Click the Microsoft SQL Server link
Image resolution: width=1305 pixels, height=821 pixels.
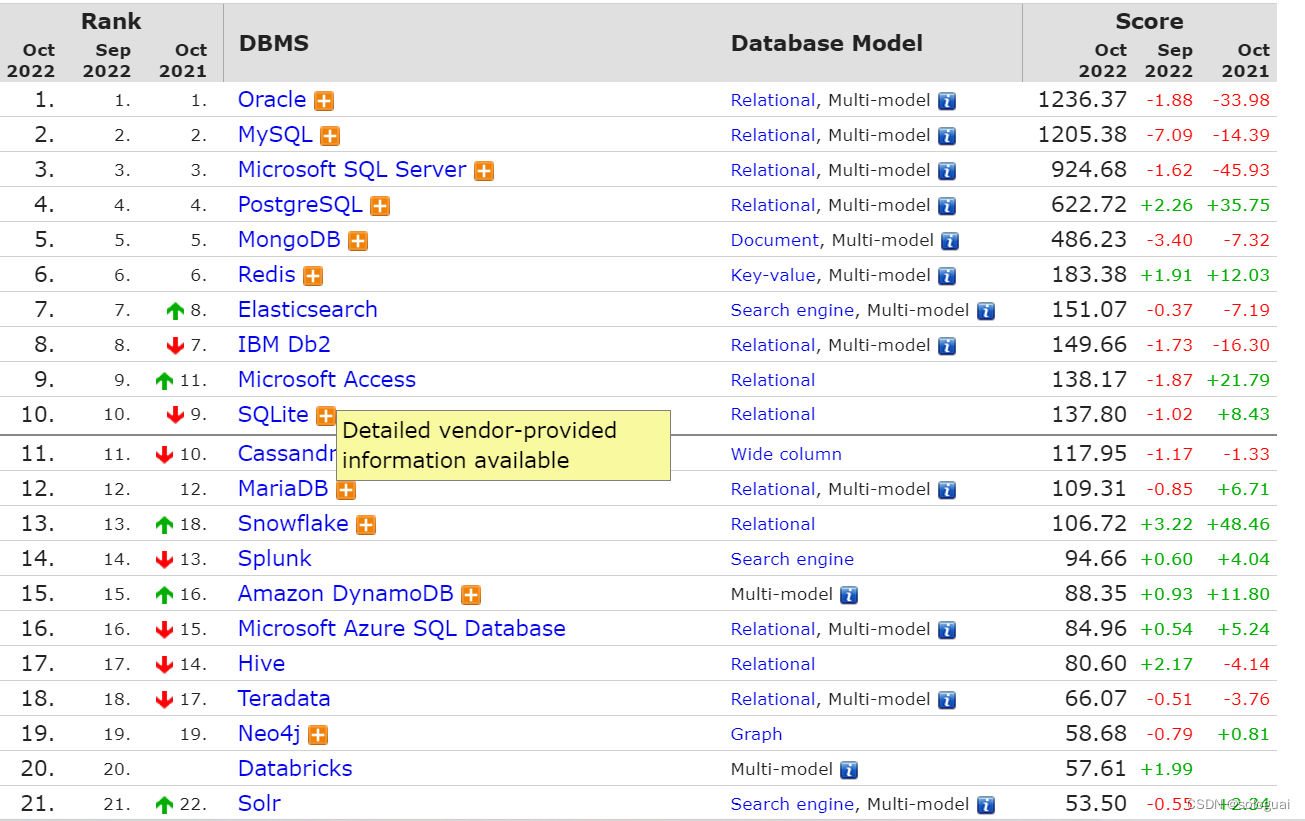click(351, 170)
